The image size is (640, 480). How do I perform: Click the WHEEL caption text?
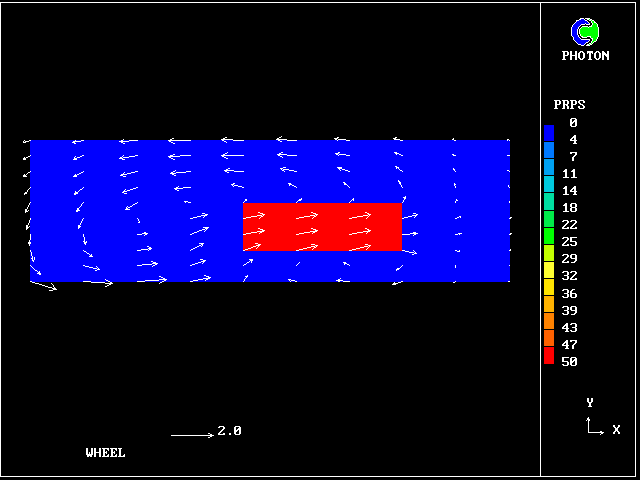(x=105, y=453)
